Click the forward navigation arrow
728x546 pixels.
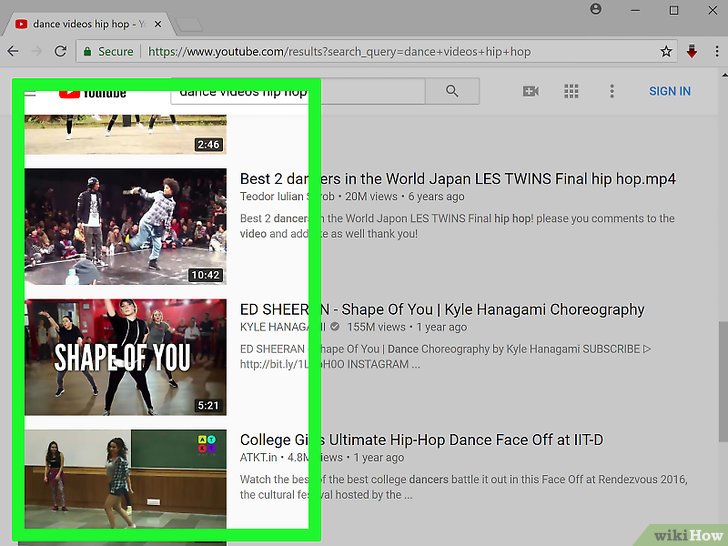37,51
